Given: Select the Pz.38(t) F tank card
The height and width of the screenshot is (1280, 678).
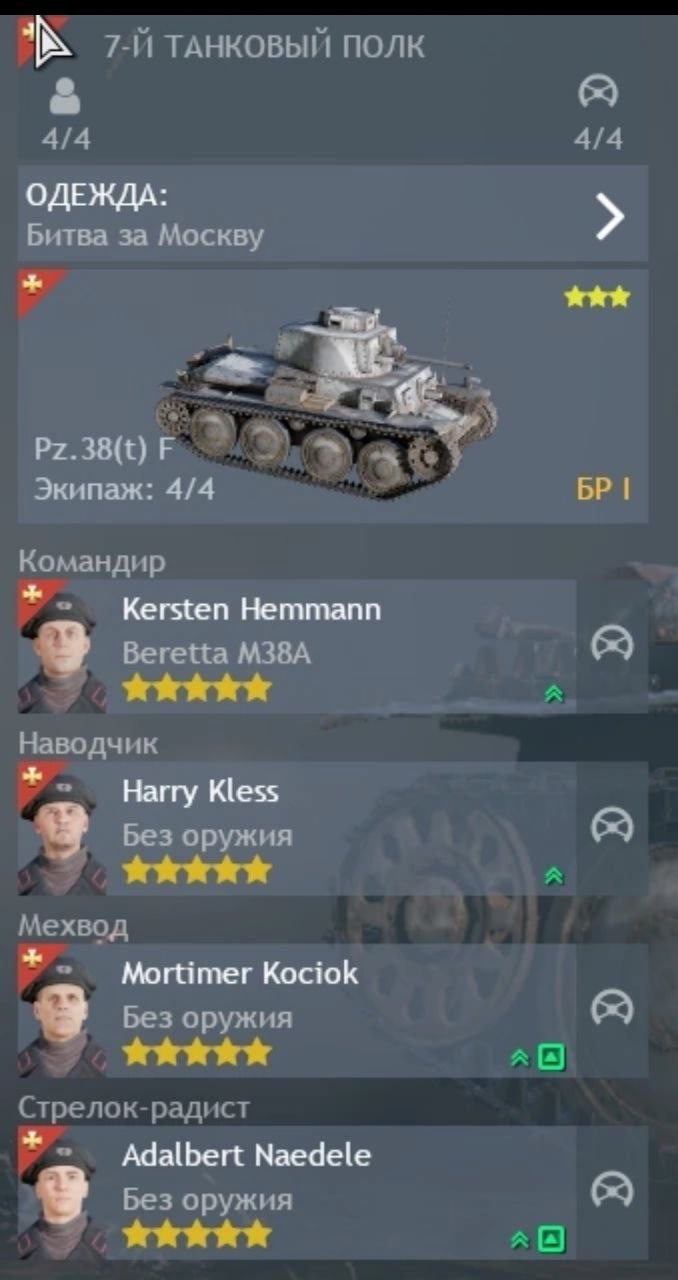Looking at the screenshot, I should 332,395.
